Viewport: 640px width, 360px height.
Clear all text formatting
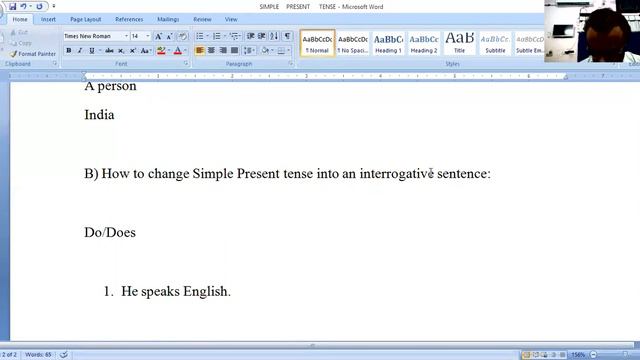(183, 36)
